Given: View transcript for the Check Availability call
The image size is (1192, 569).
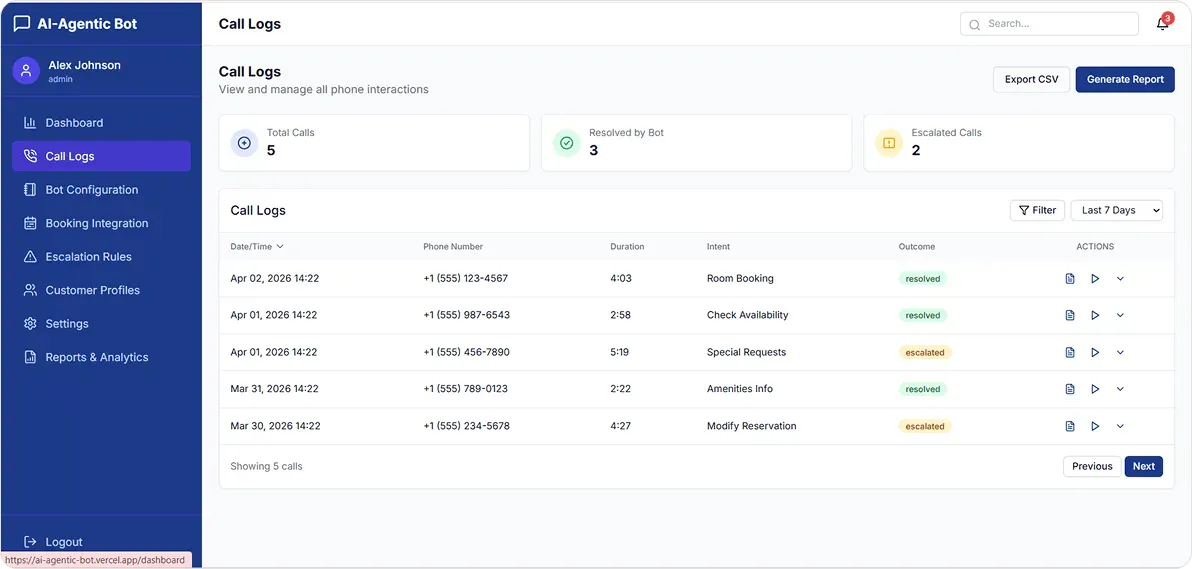Looking at the screenshot, I should tap(1070, 315).
